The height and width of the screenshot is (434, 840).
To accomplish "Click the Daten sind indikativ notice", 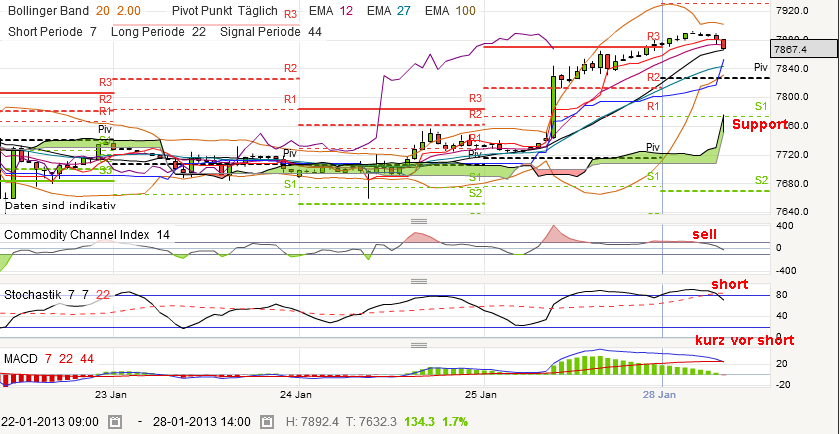I will pos(60,205).
